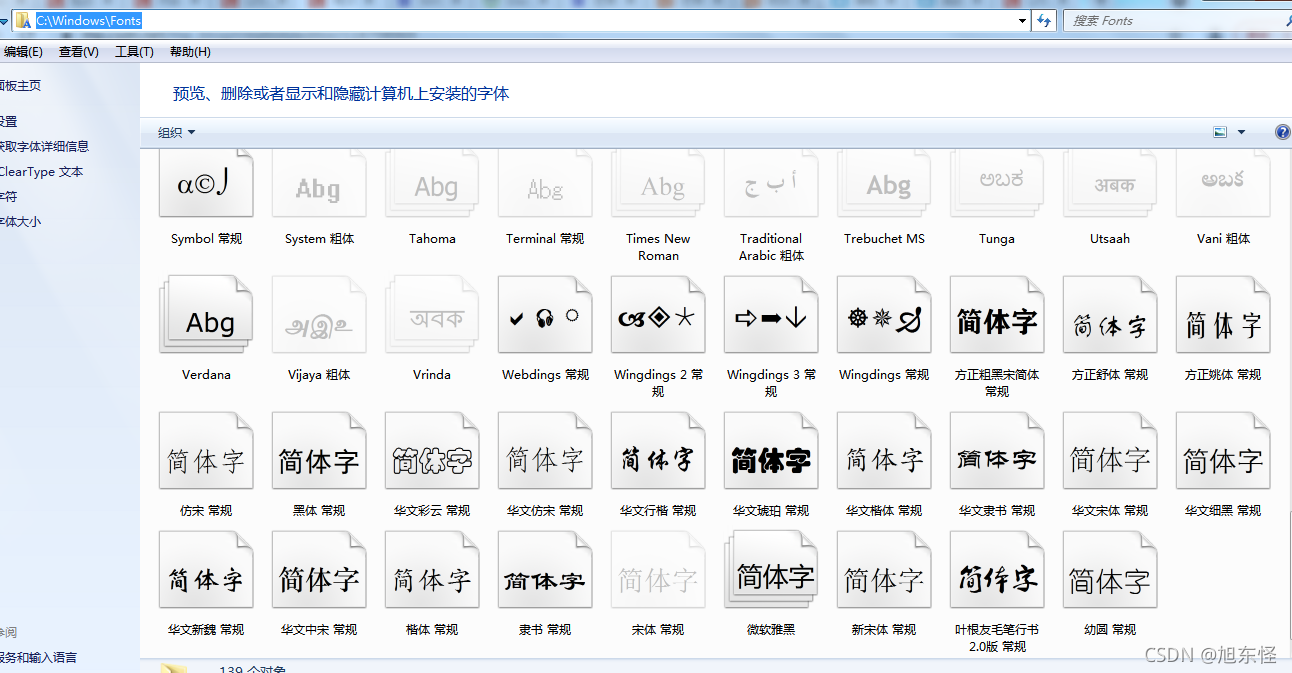
Task: Select the 华文宋体 常规 font icon
Action: coord(1110,451)
